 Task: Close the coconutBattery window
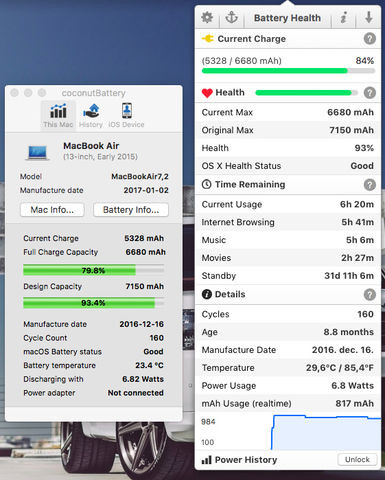pyautogui.click(x=14, y=93)
